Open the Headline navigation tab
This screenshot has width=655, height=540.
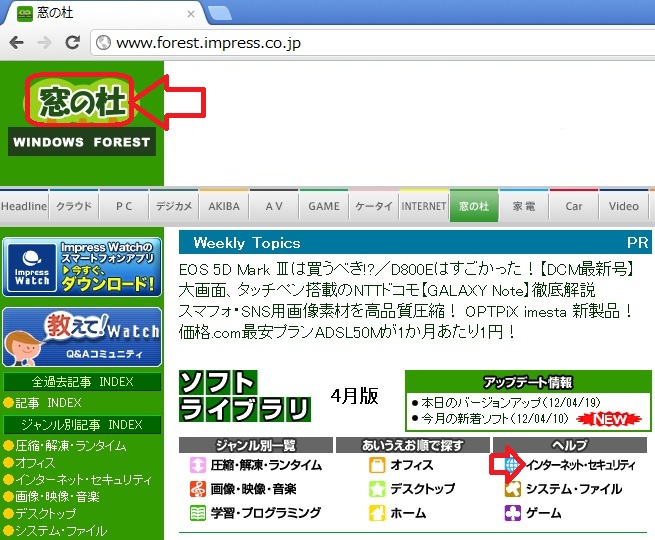tap(24, 206)
